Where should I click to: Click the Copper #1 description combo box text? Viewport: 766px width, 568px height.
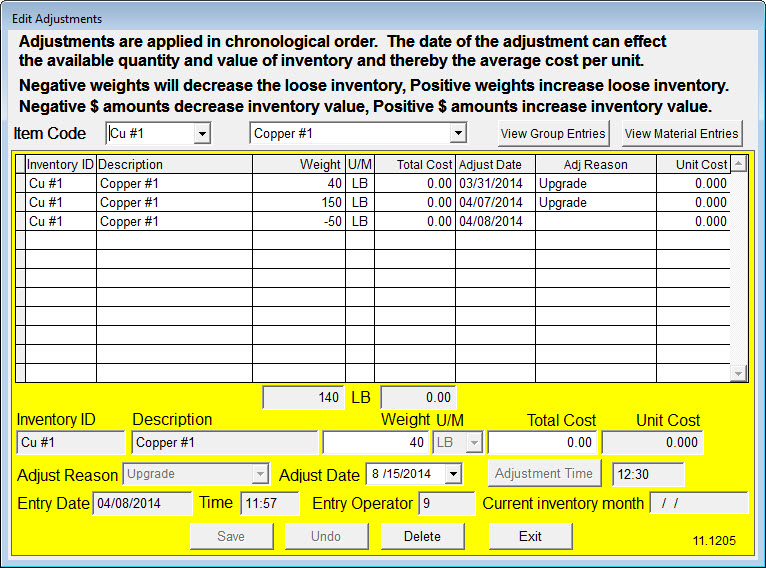283,133
